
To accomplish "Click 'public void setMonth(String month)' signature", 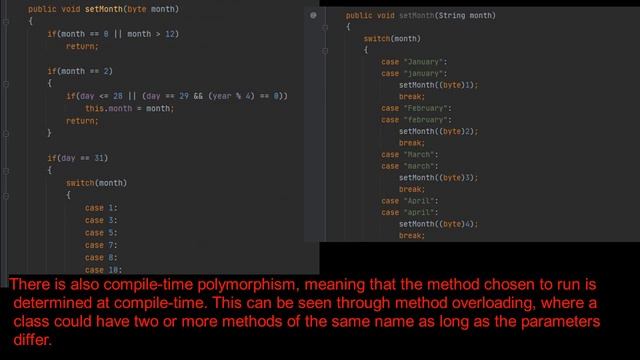I will tap(421, 16).
